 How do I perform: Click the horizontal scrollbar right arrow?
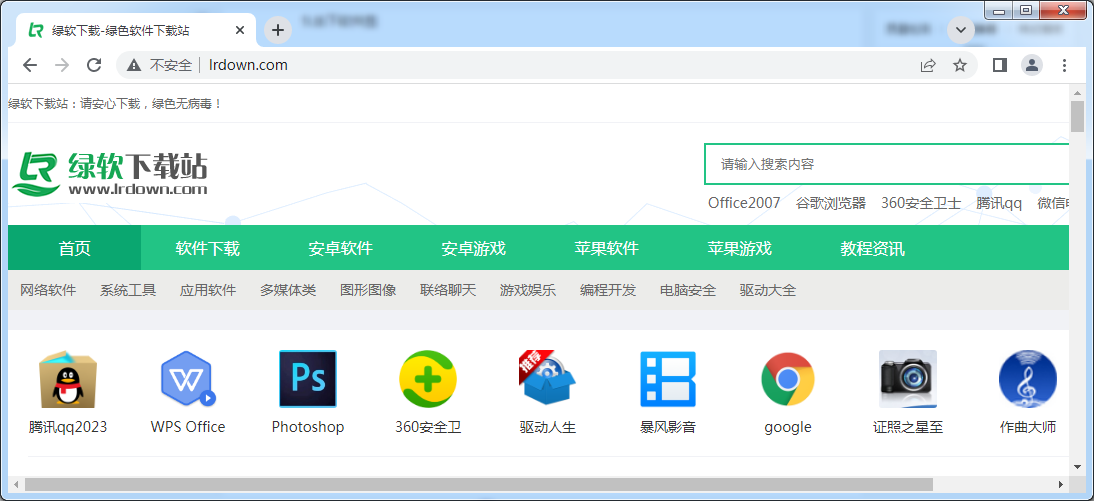[x=1061, y=484]
